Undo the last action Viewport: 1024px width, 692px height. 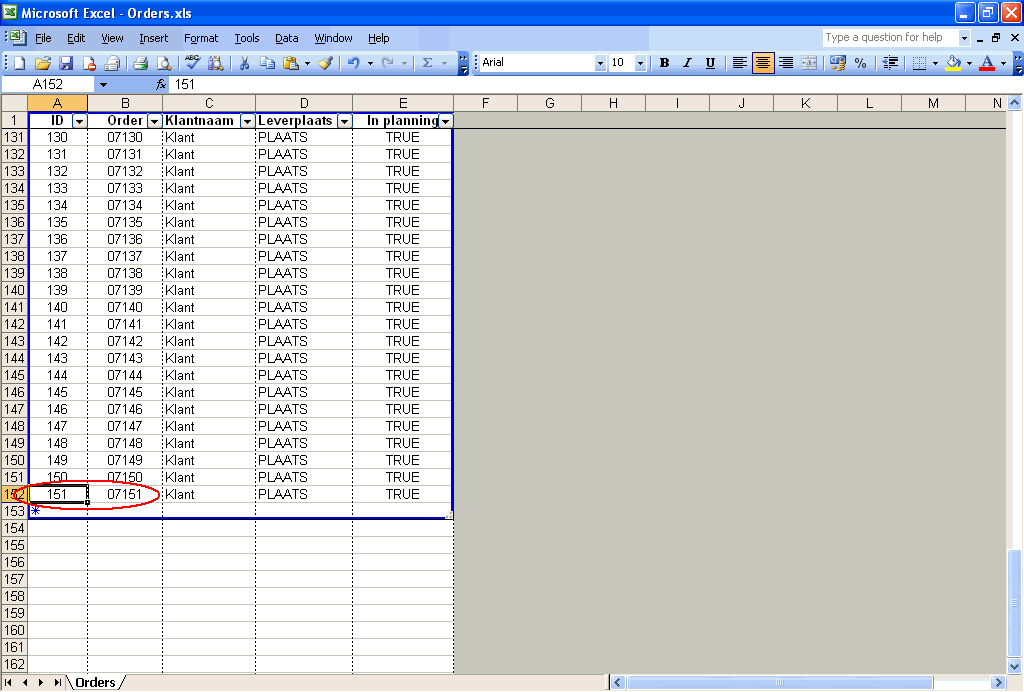pyautogui.click(x=353, y=63)
